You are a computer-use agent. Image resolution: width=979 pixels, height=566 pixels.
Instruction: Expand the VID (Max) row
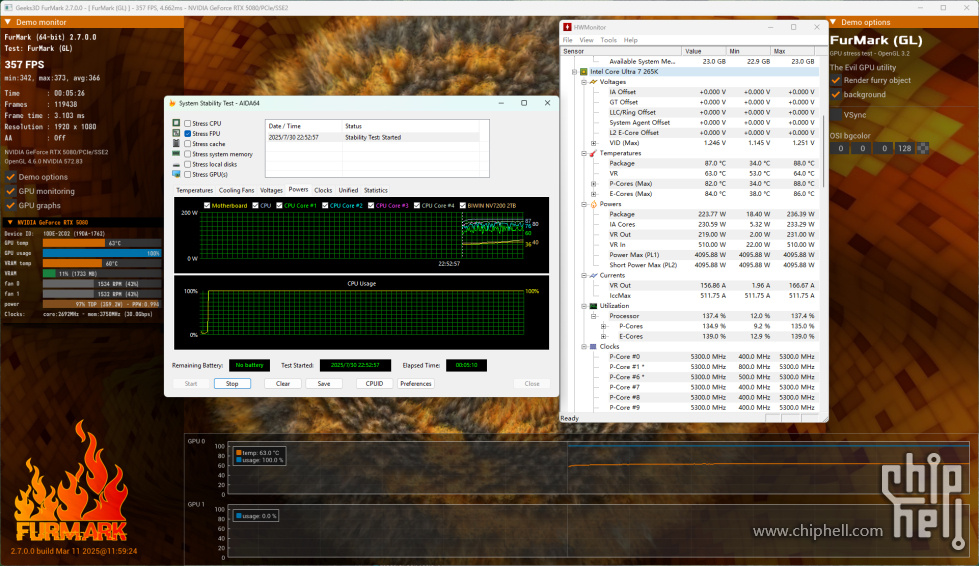coord(594,143)
